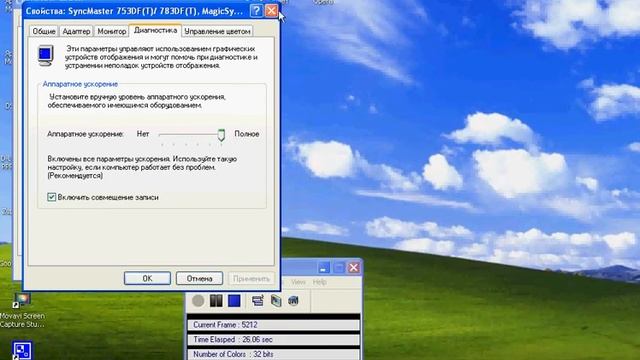
Task: Click the Отмена button
Action: click(199, 278)
